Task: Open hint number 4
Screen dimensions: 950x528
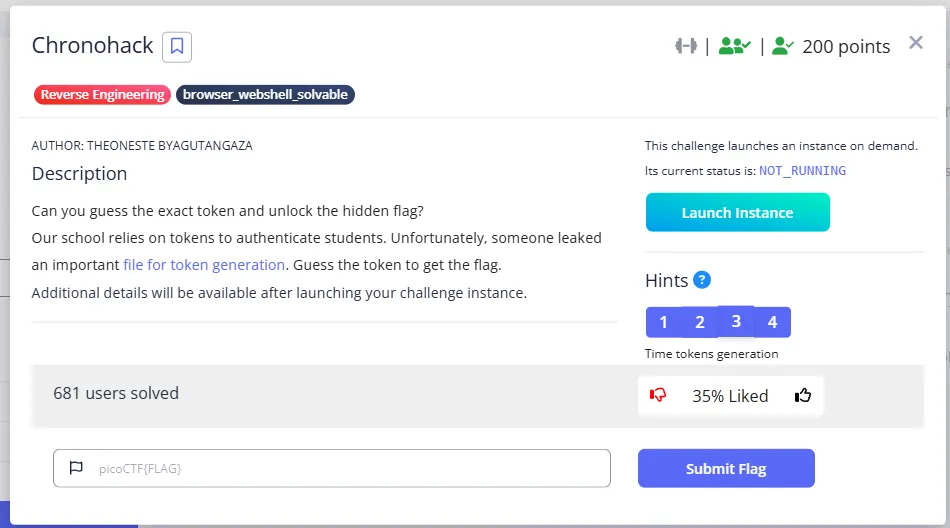Action: pos(772,322)
